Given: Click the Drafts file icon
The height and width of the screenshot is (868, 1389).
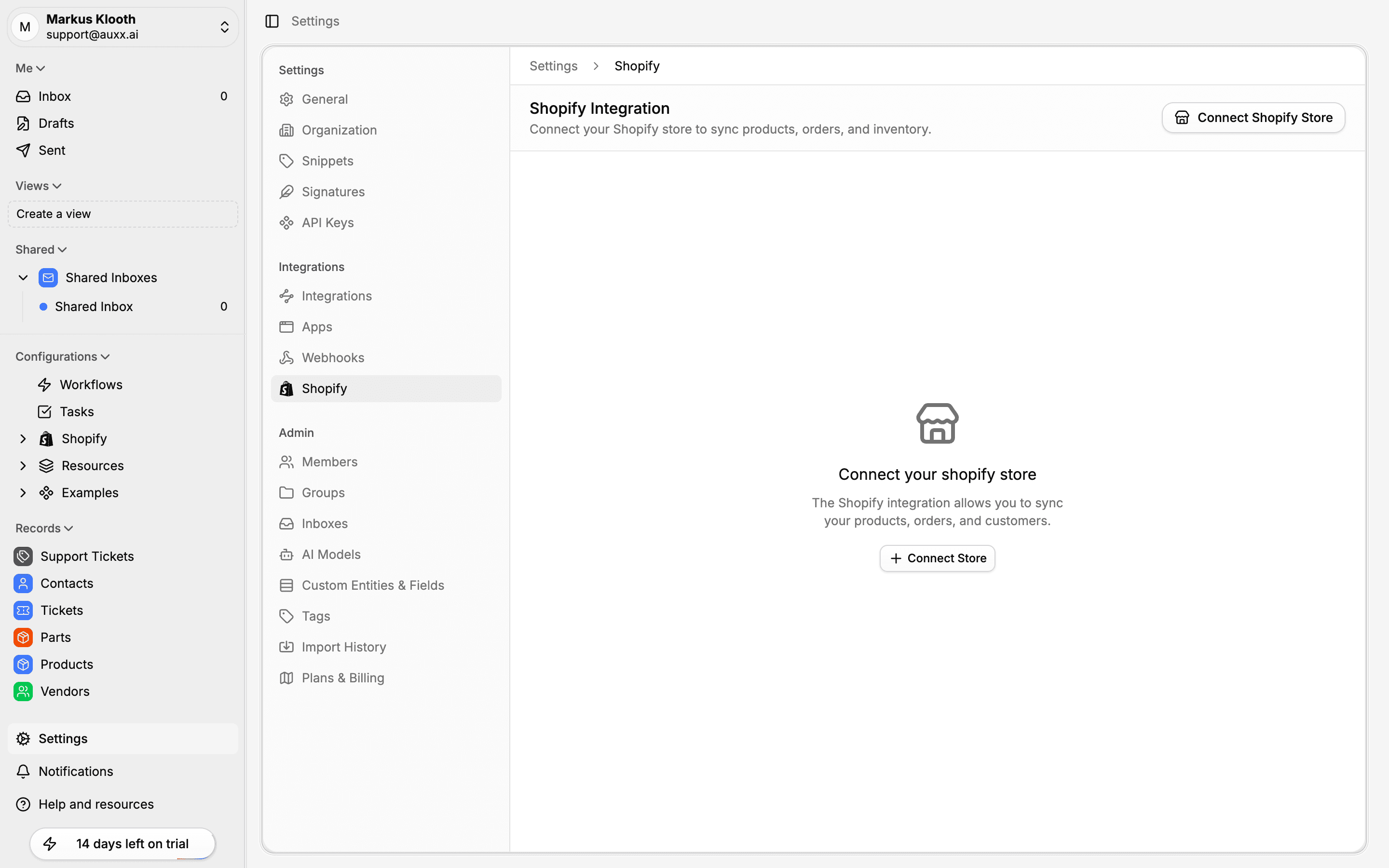Looking at the screenshot, I should pyautogui.click(x=23, y=123).
